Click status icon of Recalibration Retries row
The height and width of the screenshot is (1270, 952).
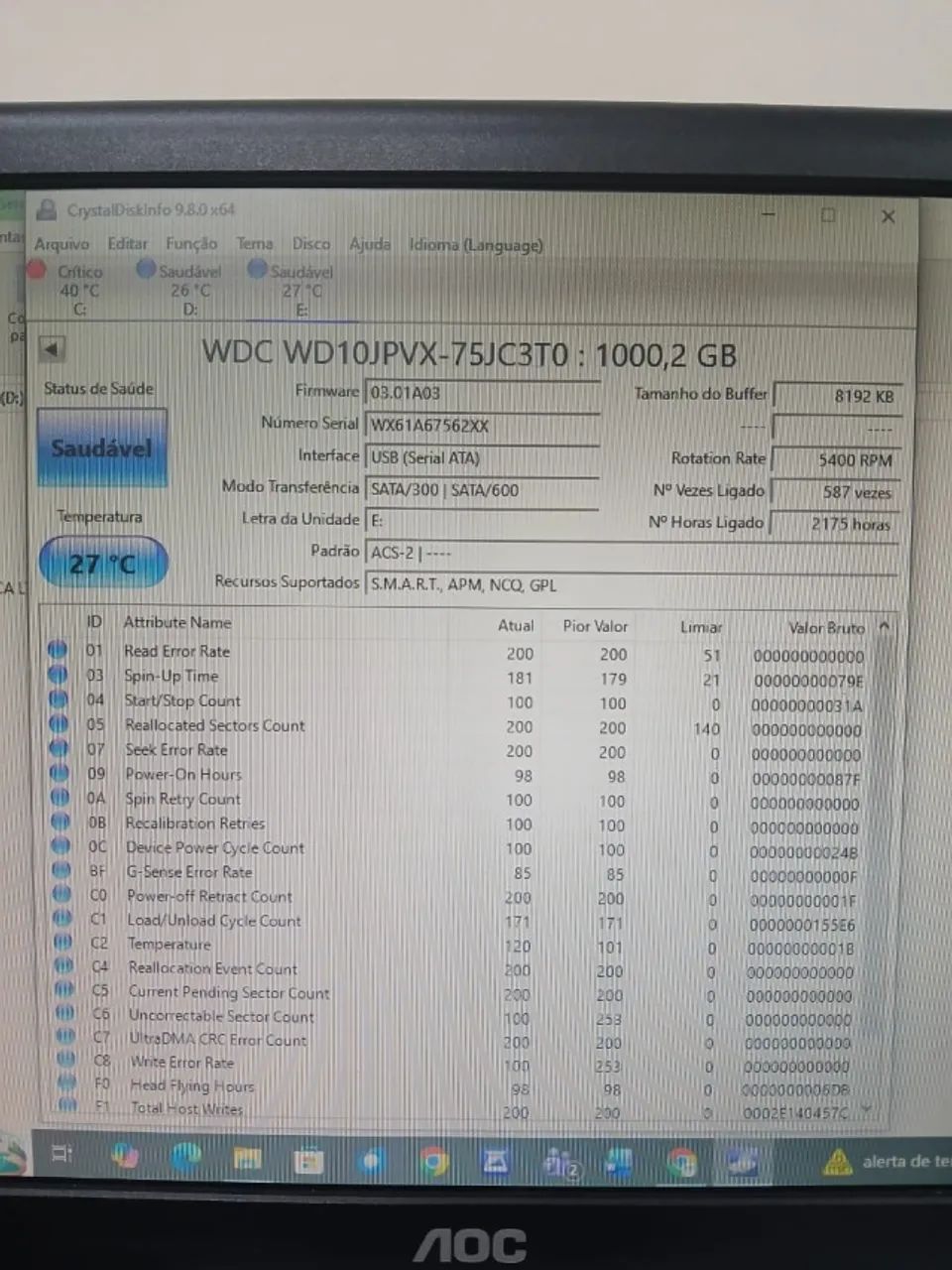tap(61, 822)
